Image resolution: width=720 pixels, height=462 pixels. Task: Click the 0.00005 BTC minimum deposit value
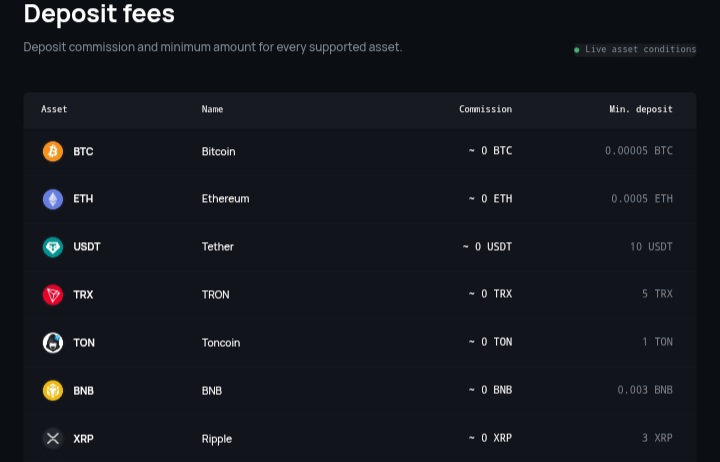tap(639, 151)
